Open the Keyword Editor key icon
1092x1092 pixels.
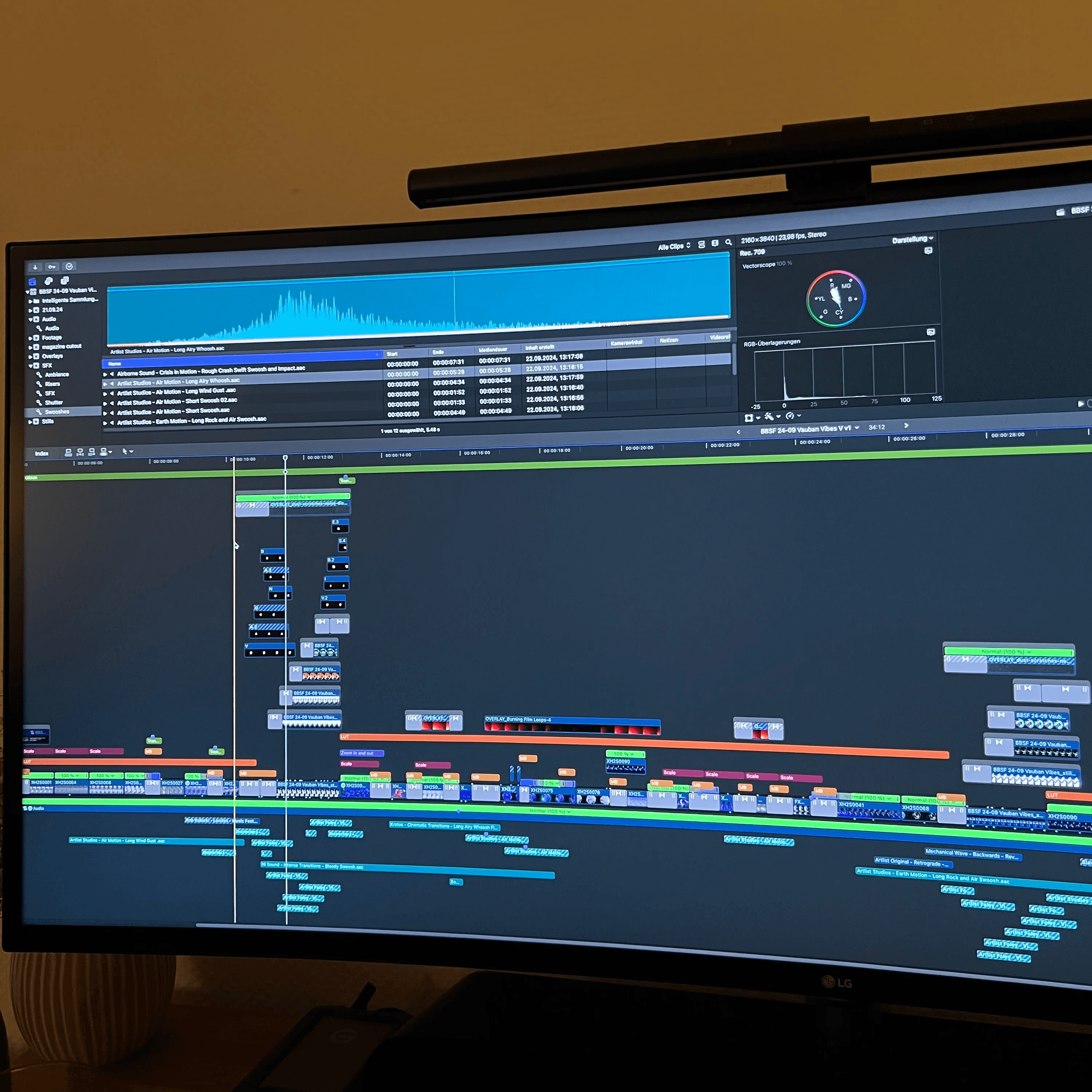(52, 267)
